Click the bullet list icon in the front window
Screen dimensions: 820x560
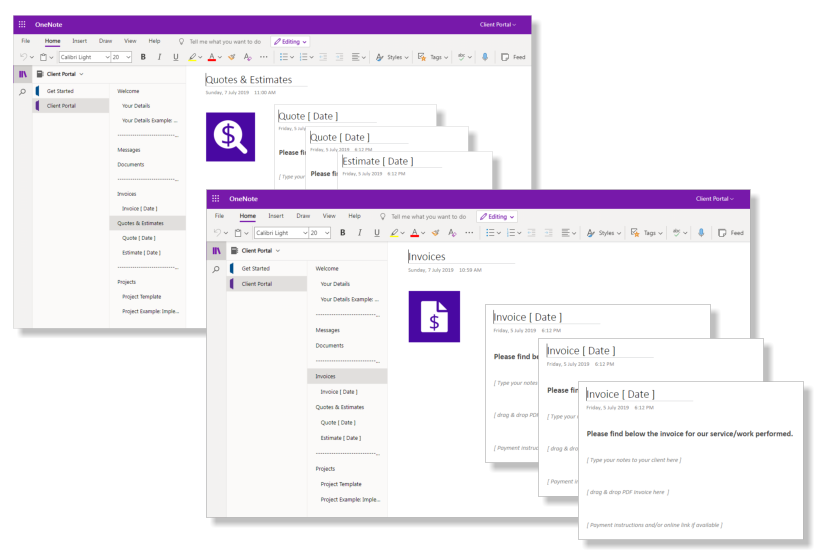coord(490,233)
